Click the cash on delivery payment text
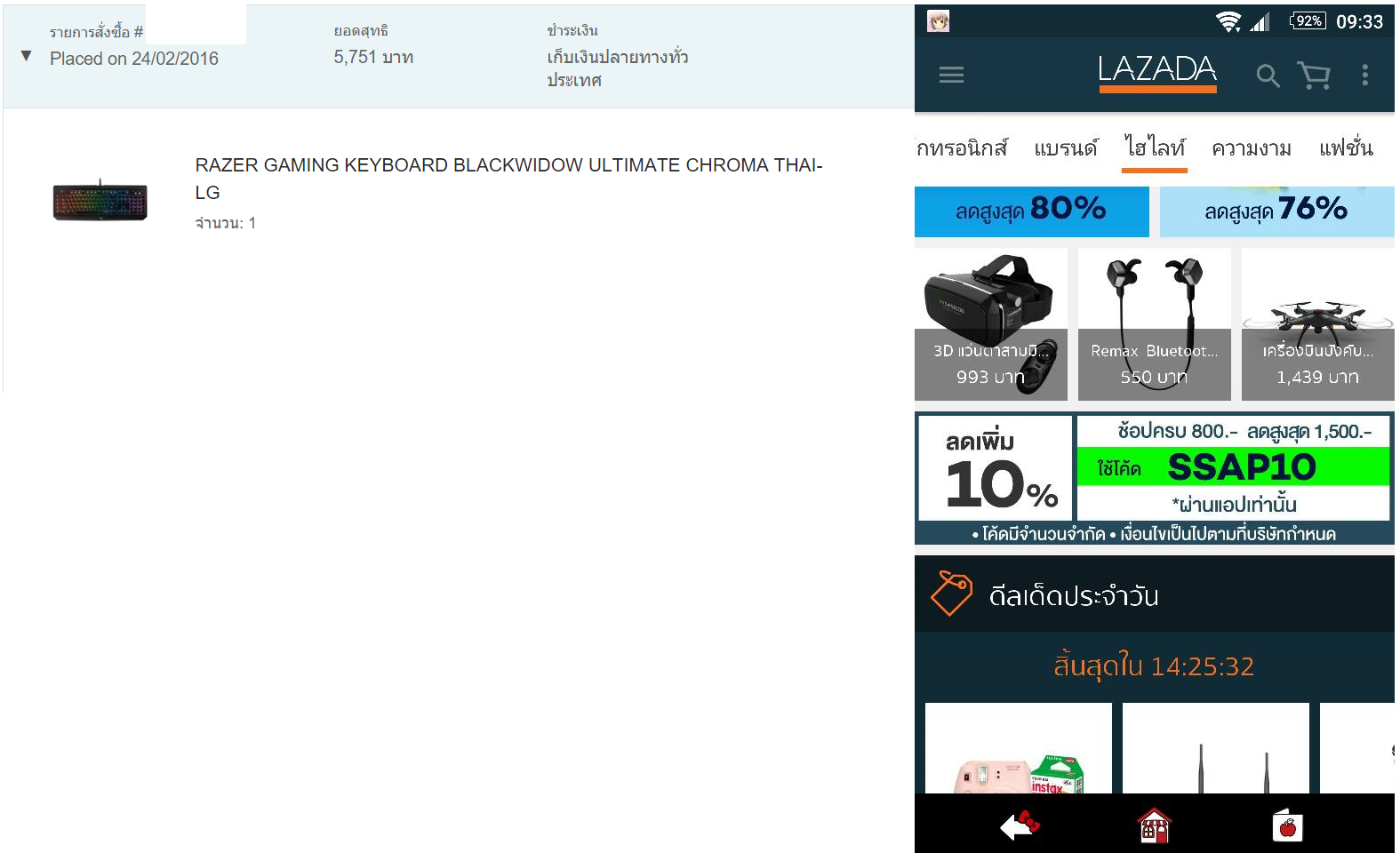Screen dimensions: 1400x853 (618, 68)
